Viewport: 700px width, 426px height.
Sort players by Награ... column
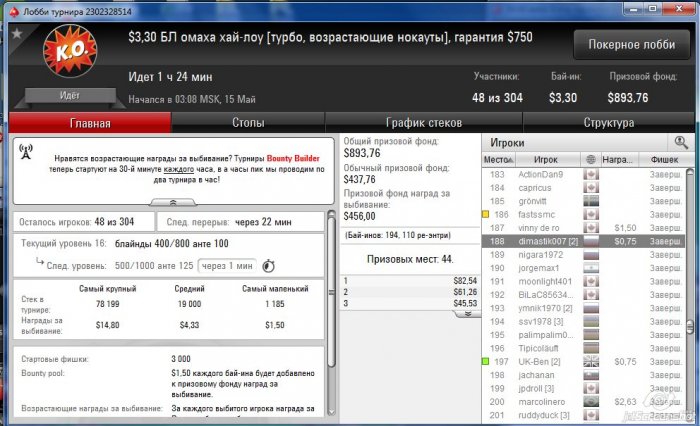click(619, 159)
